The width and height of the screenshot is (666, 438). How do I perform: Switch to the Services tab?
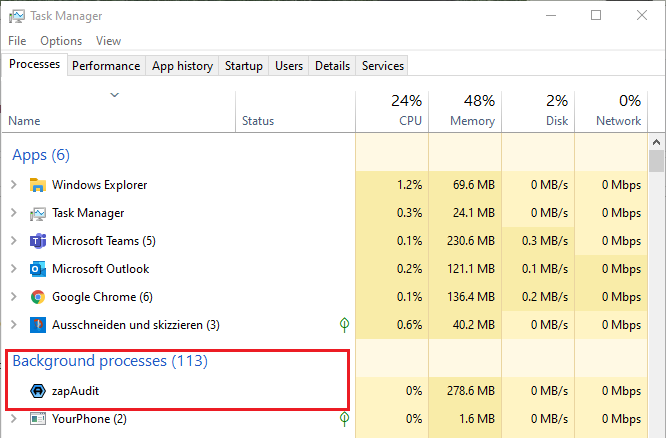pyautogui.click(x=382, y=66)
